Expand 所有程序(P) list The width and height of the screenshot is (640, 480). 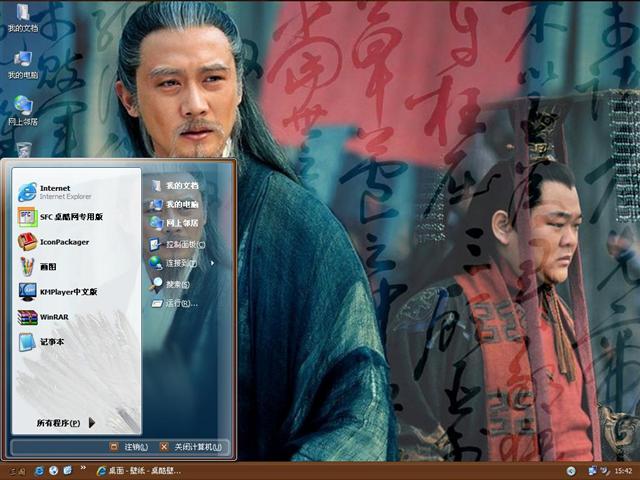65,423
